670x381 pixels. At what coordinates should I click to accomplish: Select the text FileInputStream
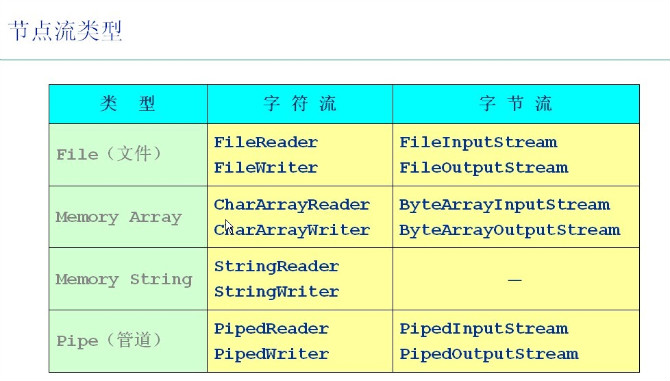click(478, 142)
